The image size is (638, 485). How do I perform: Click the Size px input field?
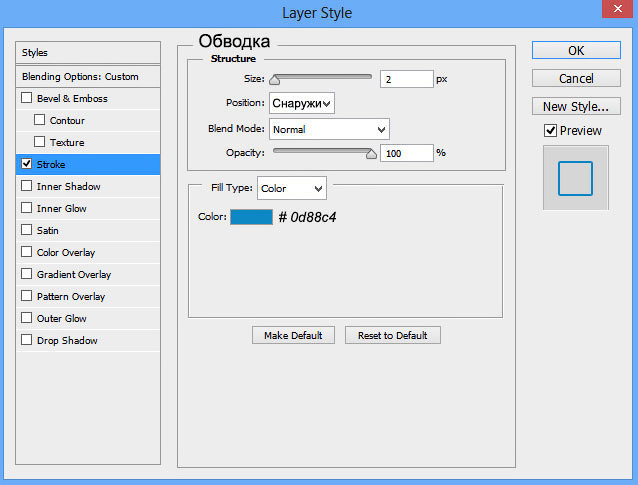[406, 79]
